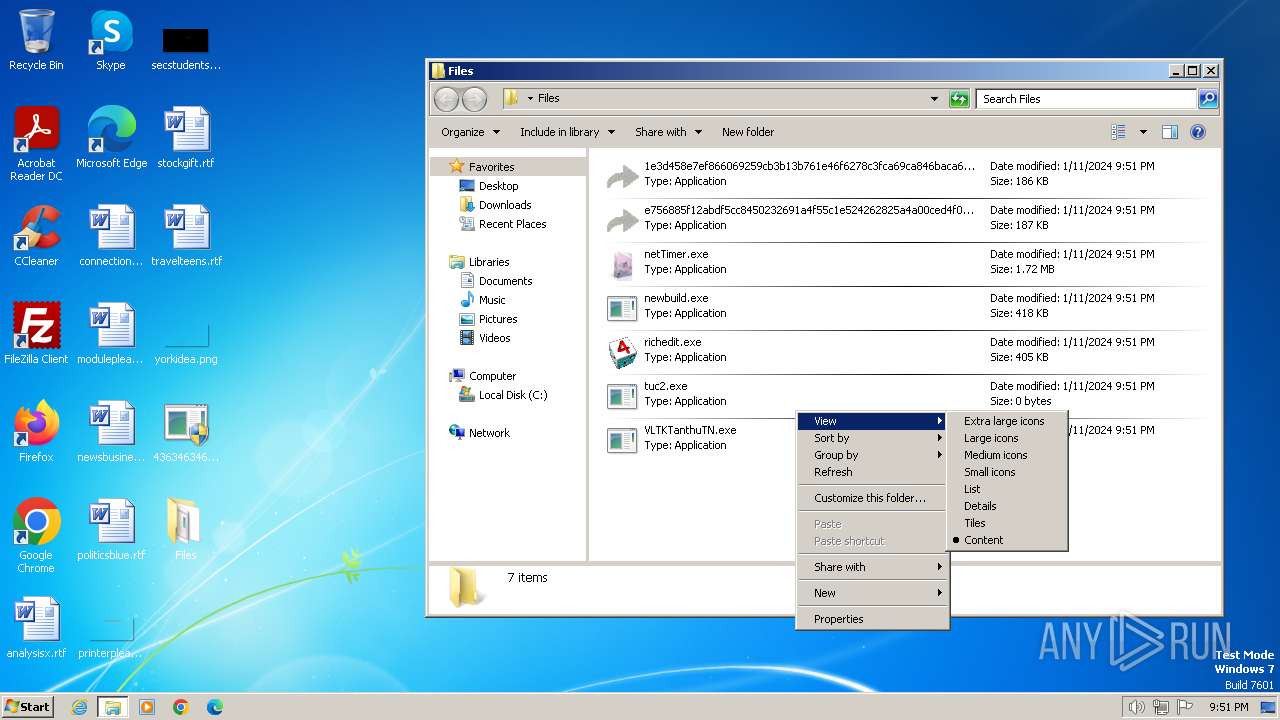Click the Search Files input box
The height and width of the screenshot is (720, 1280).
(x=1086, y=99)
